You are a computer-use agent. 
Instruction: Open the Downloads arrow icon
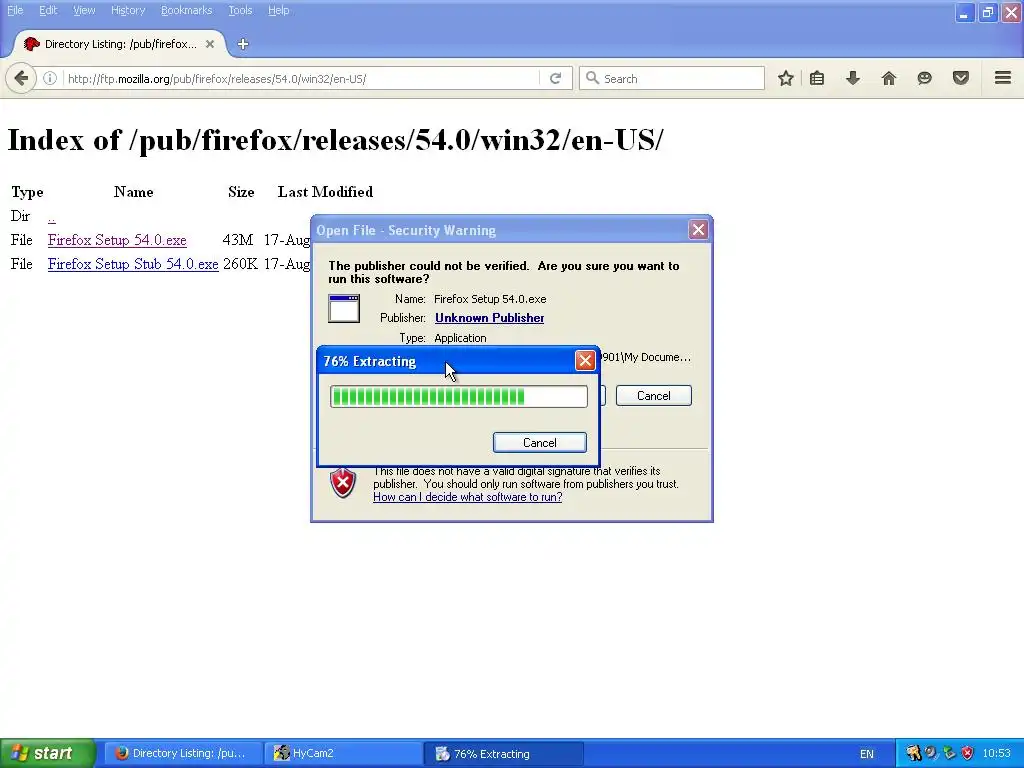[853, 78]
